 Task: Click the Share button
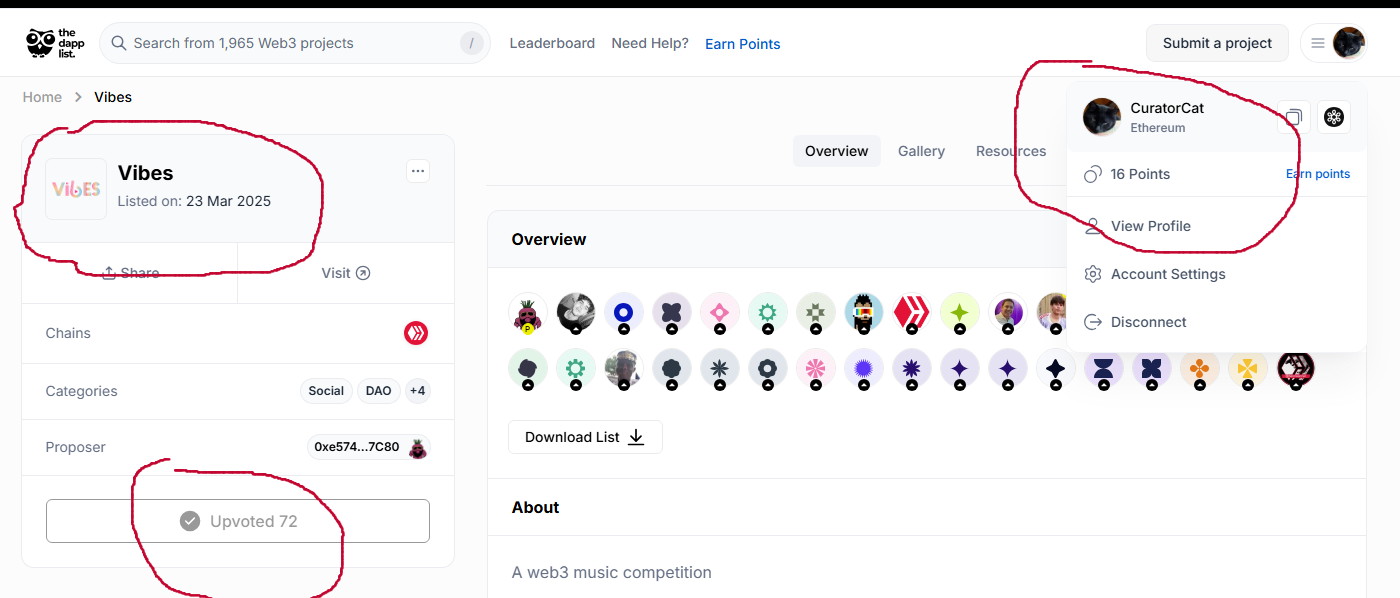(130, 273)
